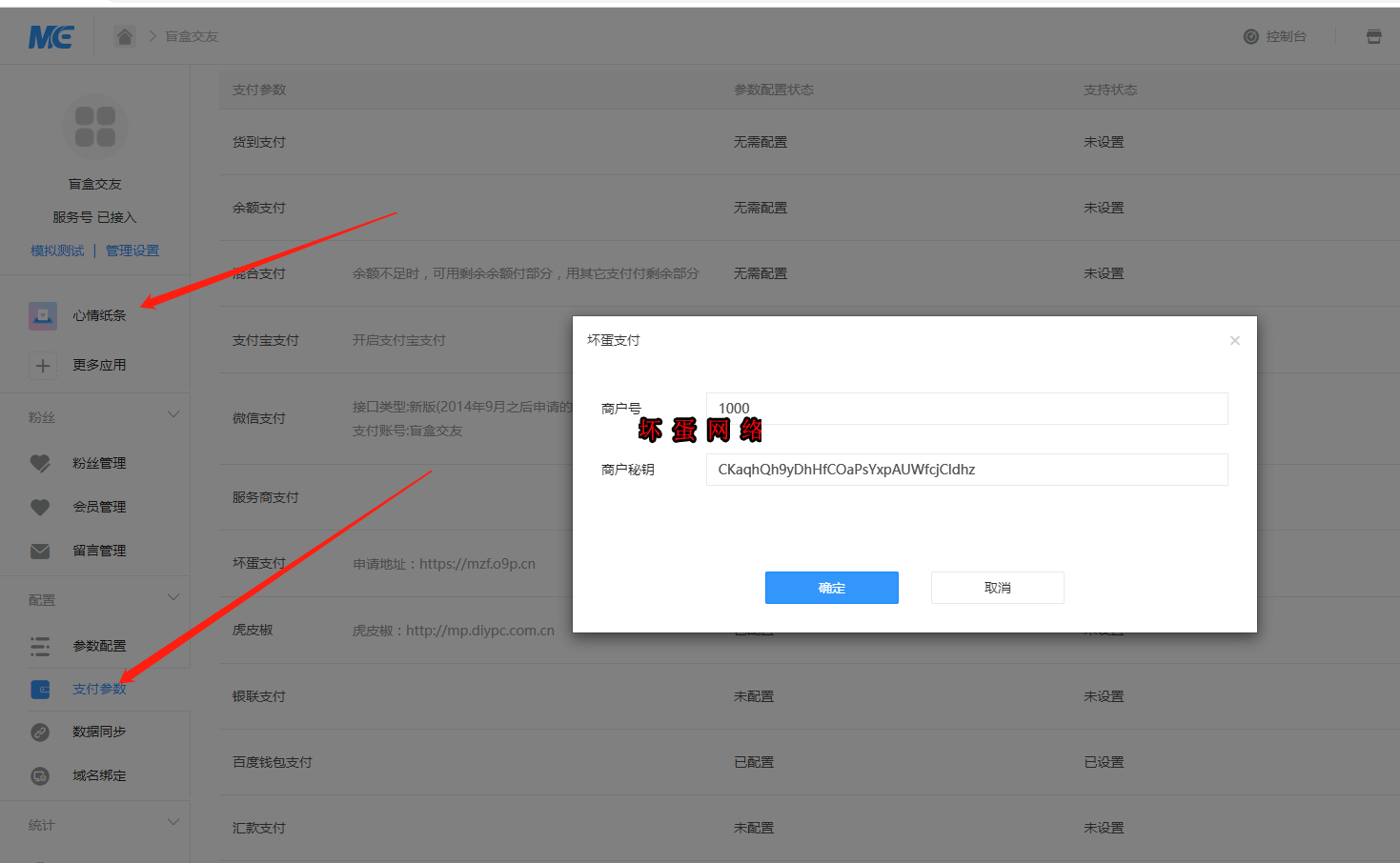Screen dimensions: 1400x863
Task: Go to home via house icon
Action: point(125,36)
